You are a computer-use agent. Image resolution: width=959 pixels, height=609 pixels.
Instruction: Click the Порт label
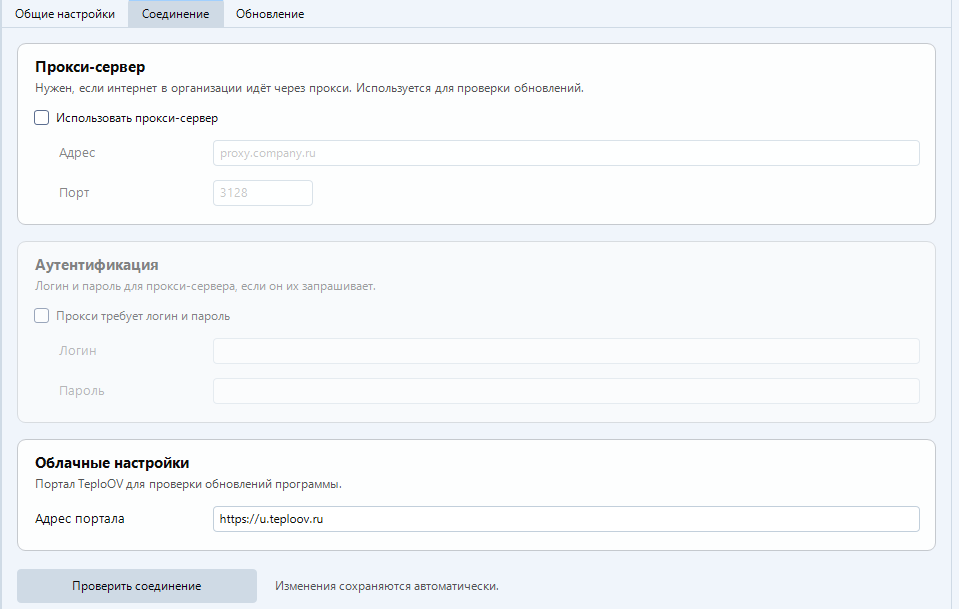tap(74, 193)
